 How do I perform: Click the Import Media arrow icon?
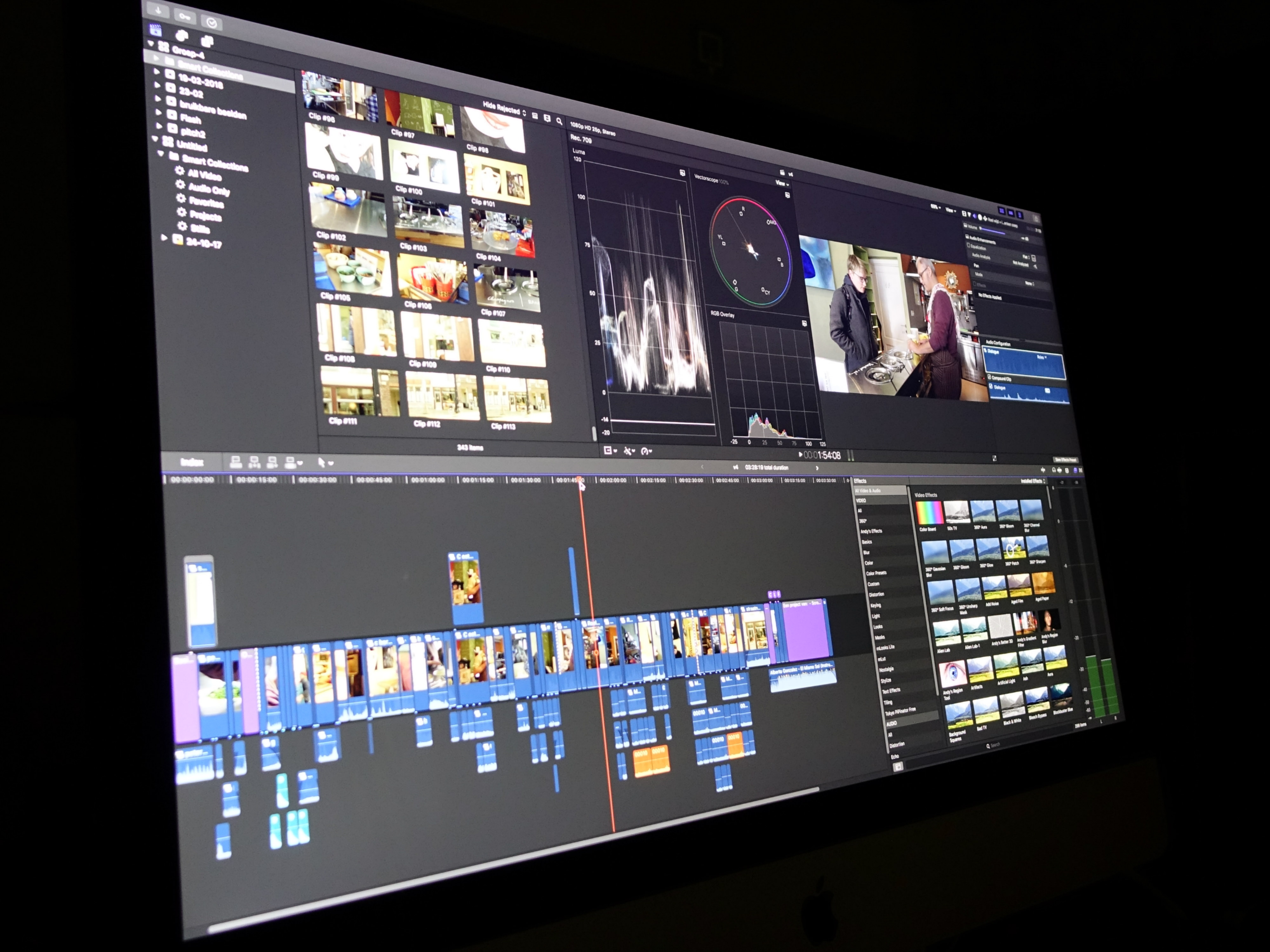pyautogui.click(x=158, y=10)
